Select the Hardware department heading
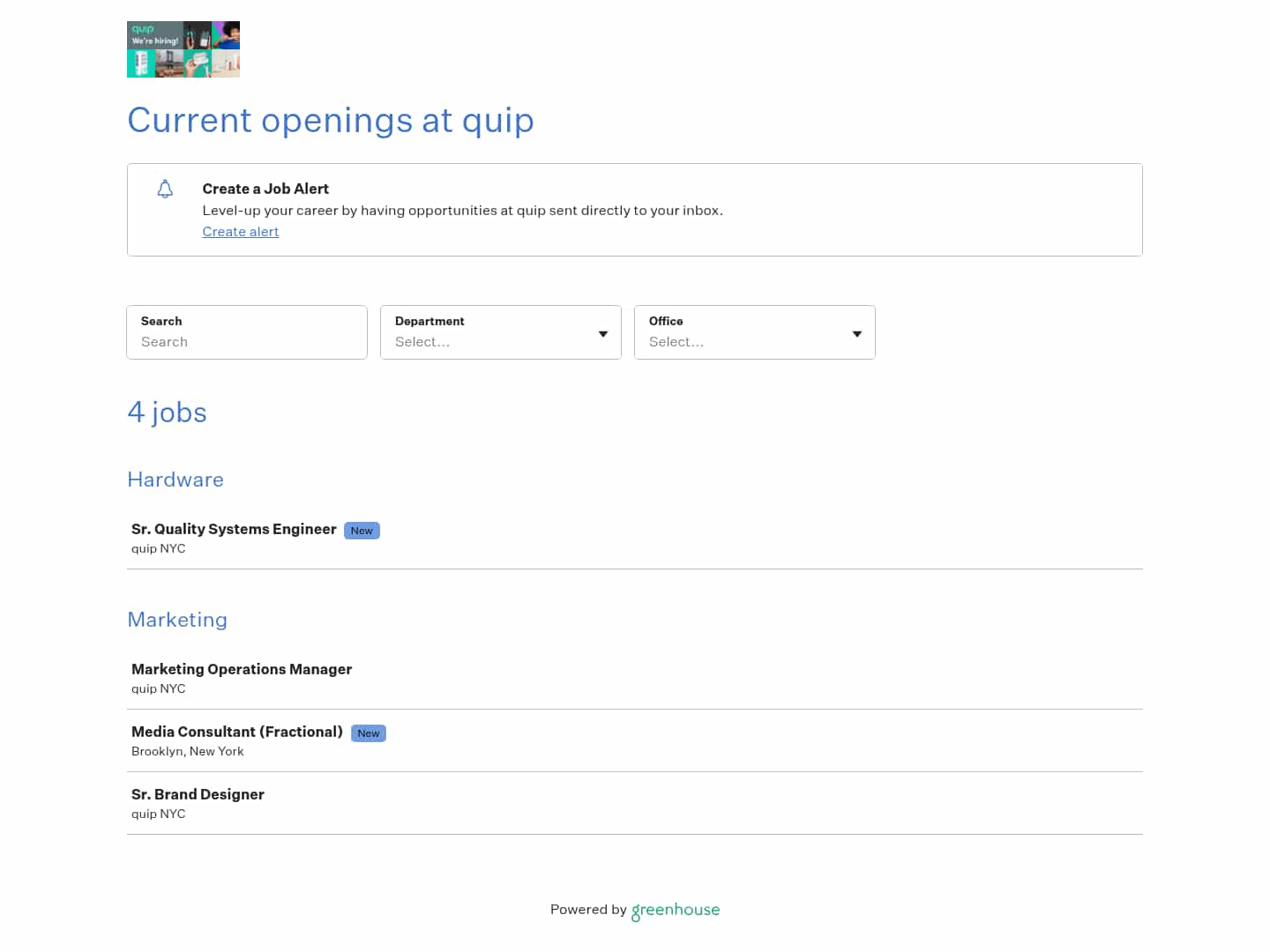1270x952 pixels. click(176, 480)
